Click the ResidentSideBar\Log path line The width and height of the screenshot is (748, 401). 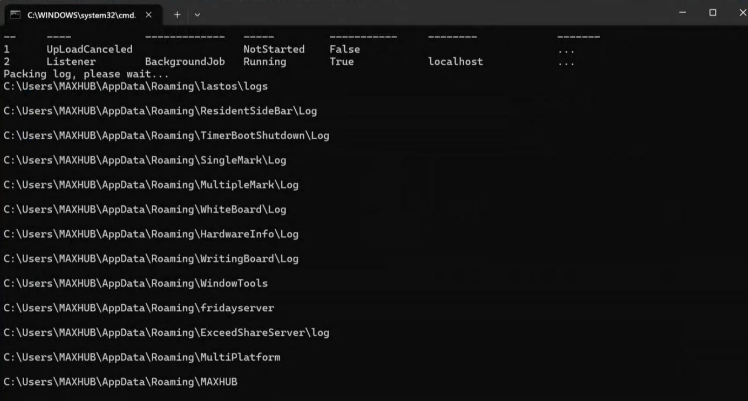coord(160,110)
